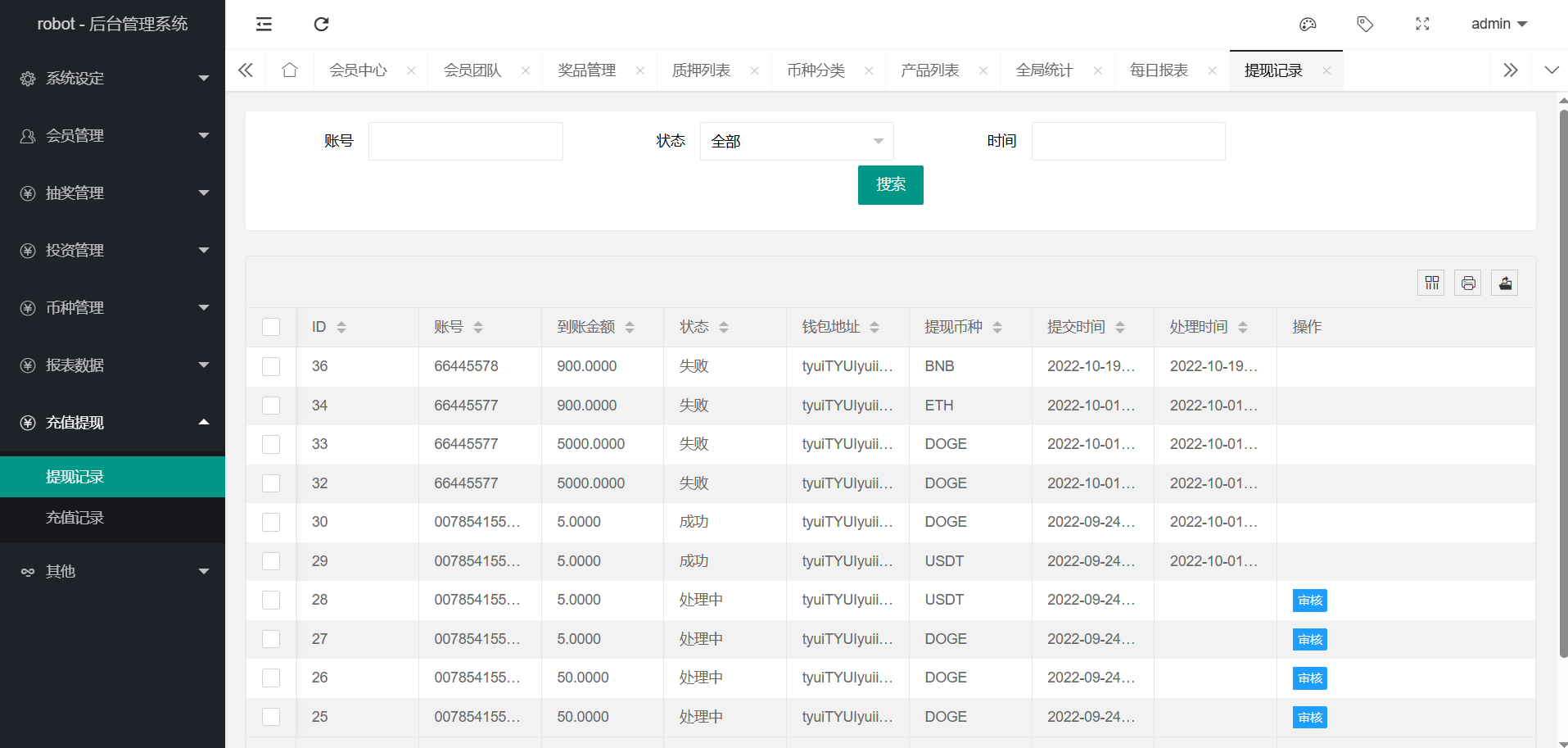Enter fullscreen mode using the expand icon
This screenshot has width=1568, height=748.
point(1422,25)
